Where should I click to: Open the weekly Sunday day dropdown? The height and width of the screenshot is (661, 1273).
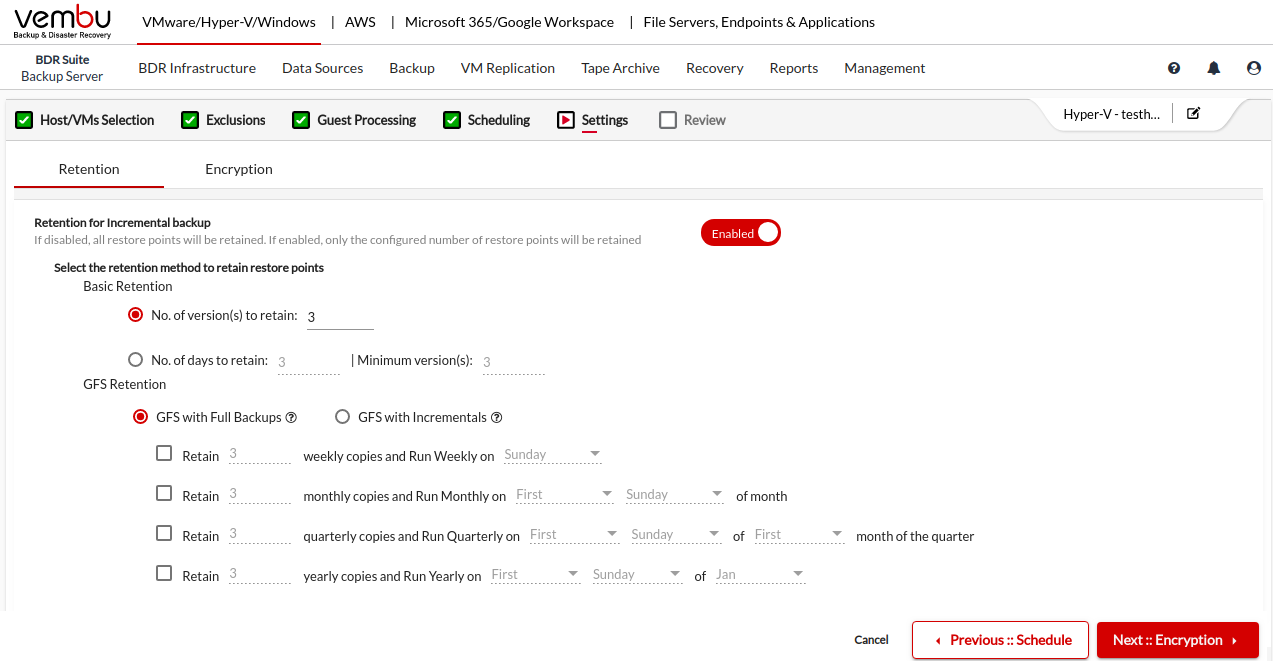552,455
